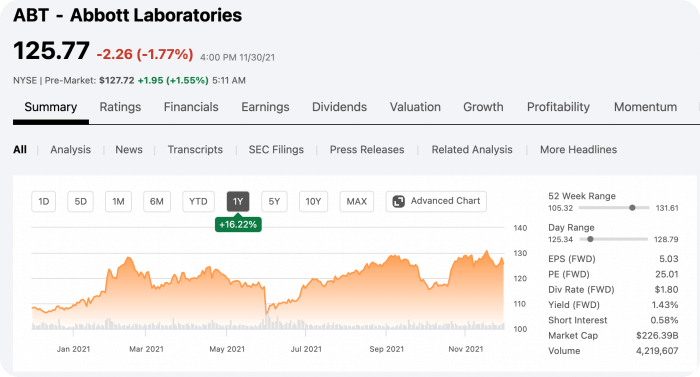This screenshot has height=377, width=700.
Task: Select the 5Y chart range
Action: point(274,201)
